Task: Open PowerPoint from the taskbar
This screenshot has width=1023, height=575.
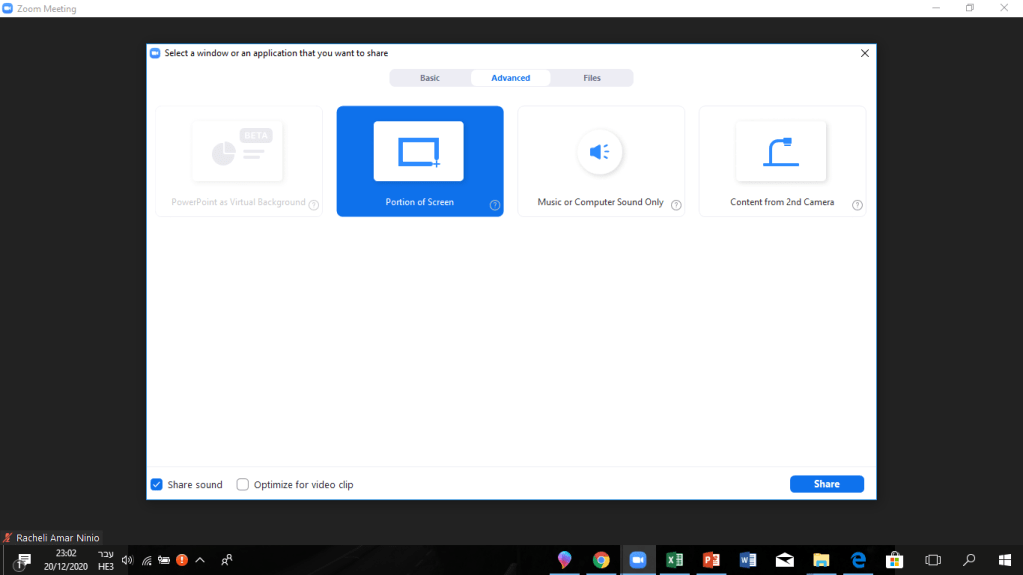Action: point(711,560)
